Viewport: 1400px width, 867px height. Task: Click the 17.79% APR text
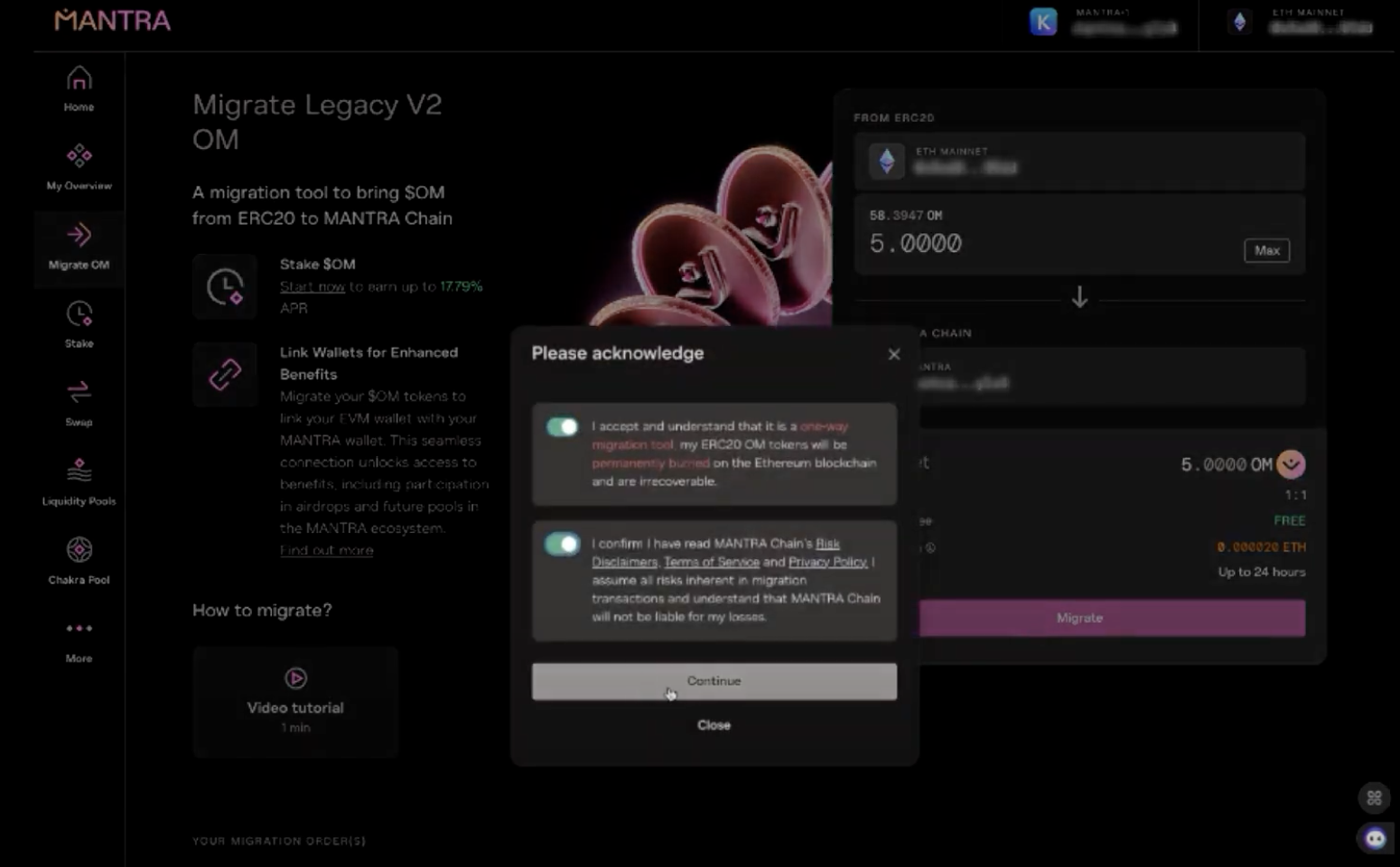[x=461, y=286]
